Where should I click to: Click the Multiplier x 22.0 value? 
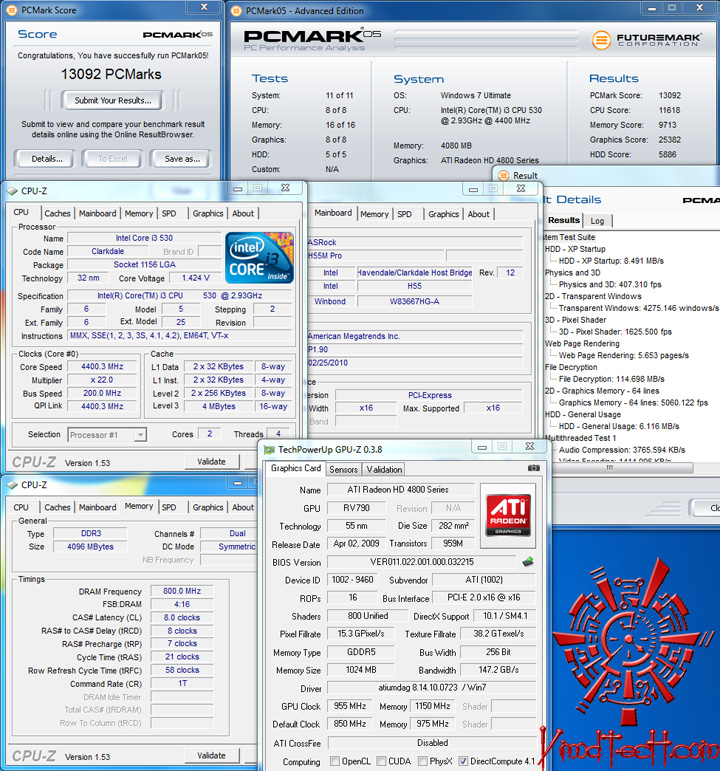point(102,380)
